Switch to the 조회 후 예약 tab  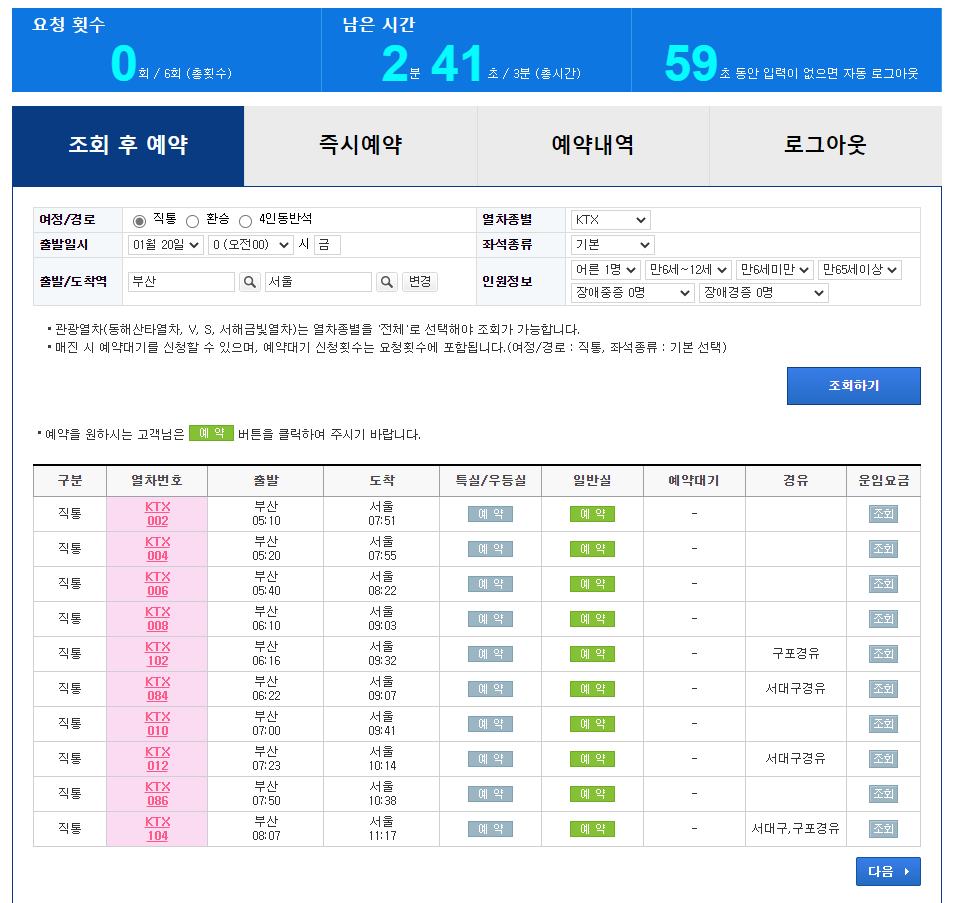tap(128, 145)
